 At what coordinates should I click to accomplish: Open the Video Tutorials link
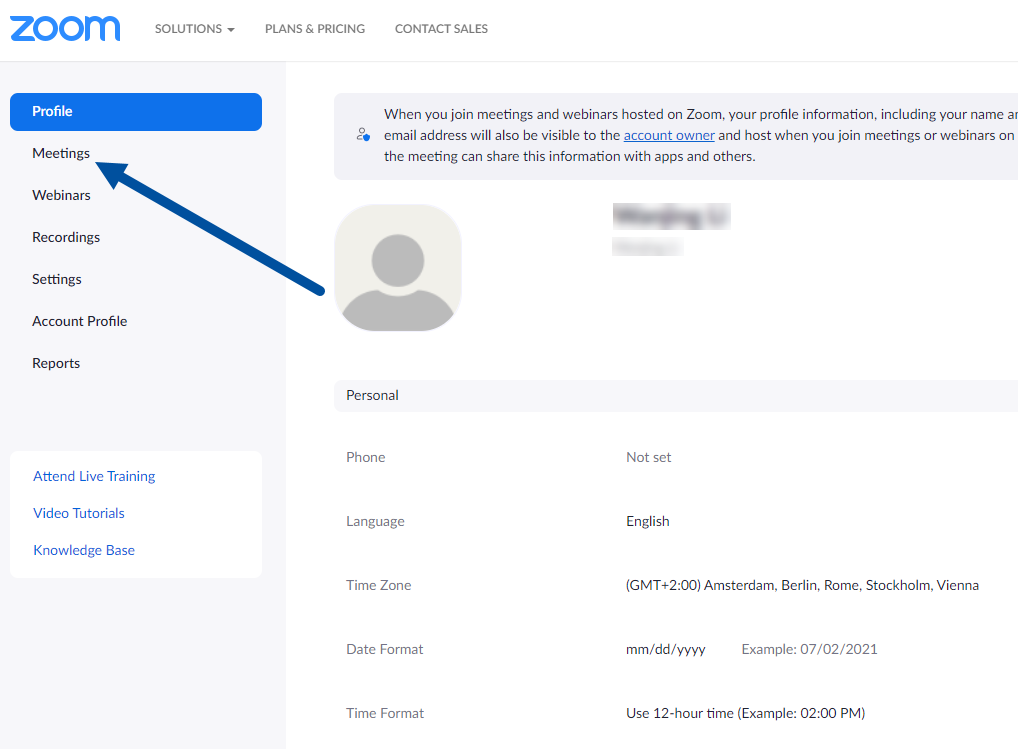click(79, 513)
